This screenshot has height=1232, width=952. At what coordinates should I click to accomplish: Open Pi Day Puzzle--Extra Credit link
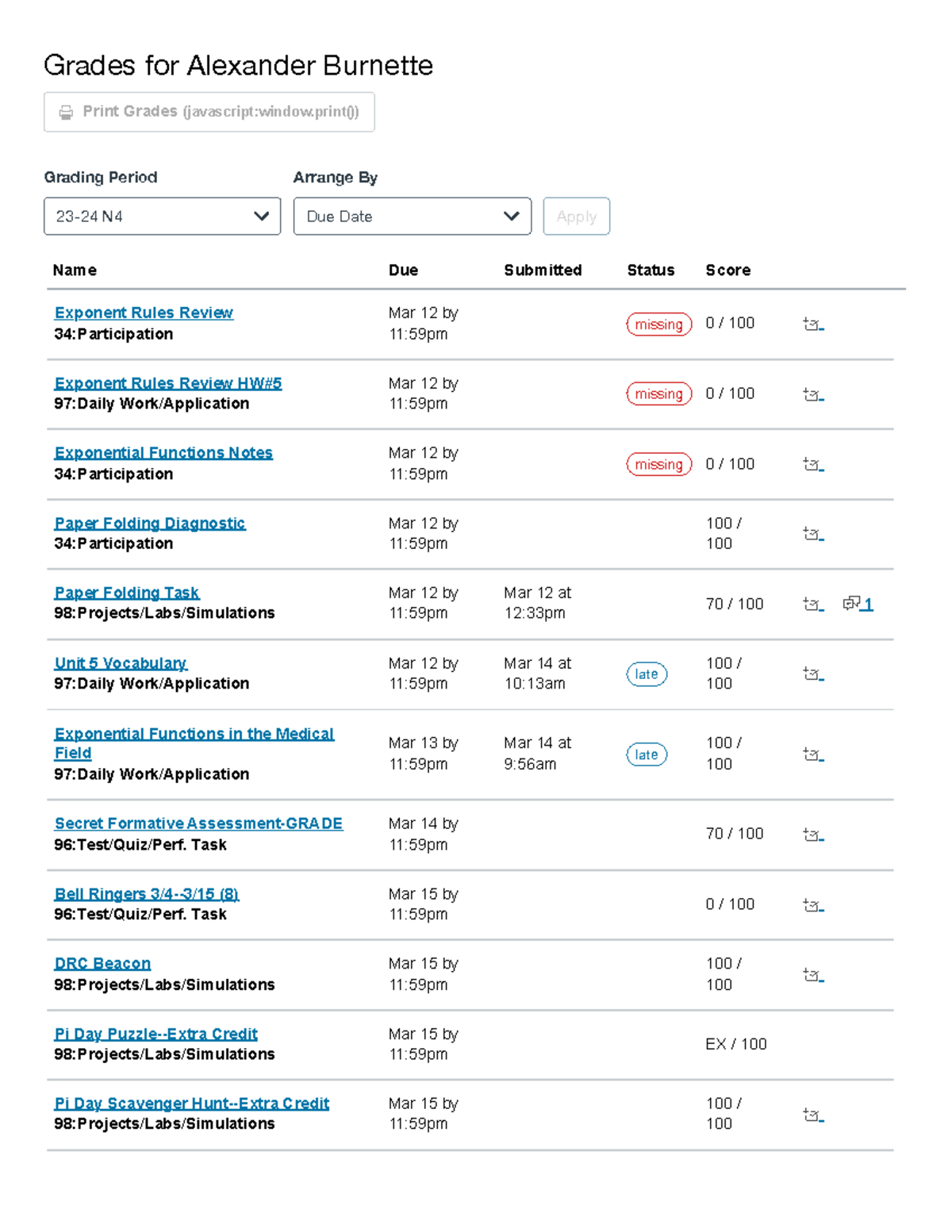[155, 1034]
